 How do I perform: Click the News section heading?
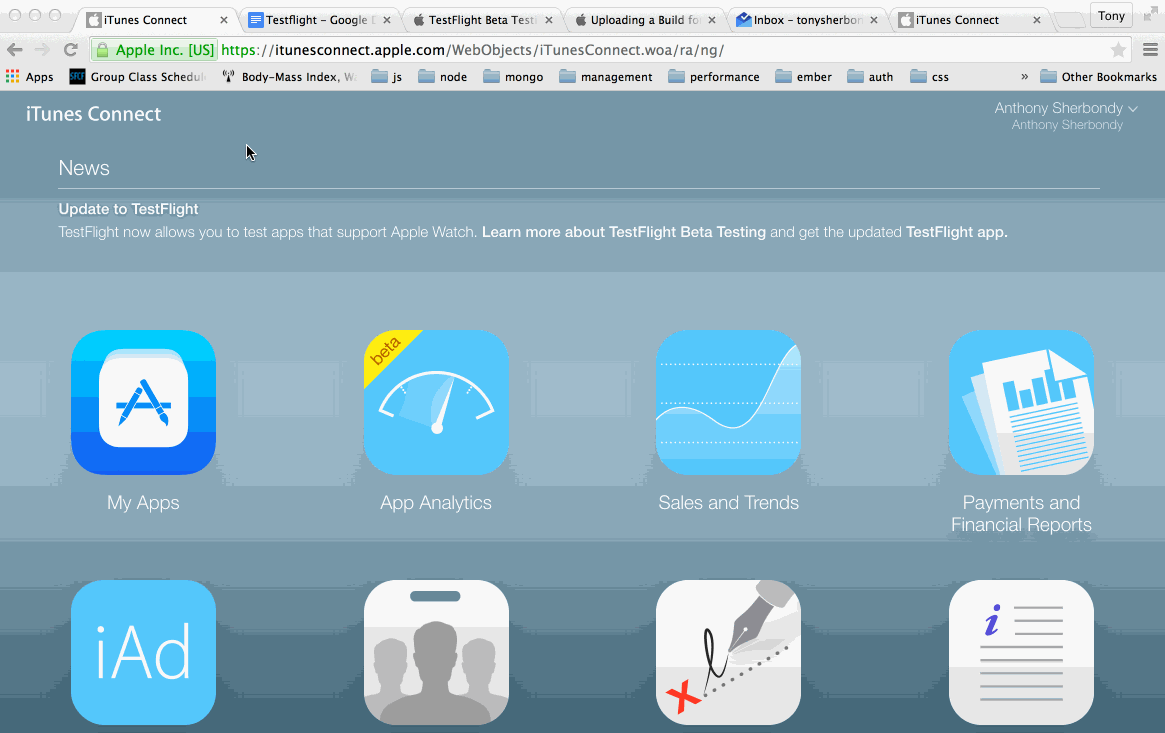coord(84,168)
